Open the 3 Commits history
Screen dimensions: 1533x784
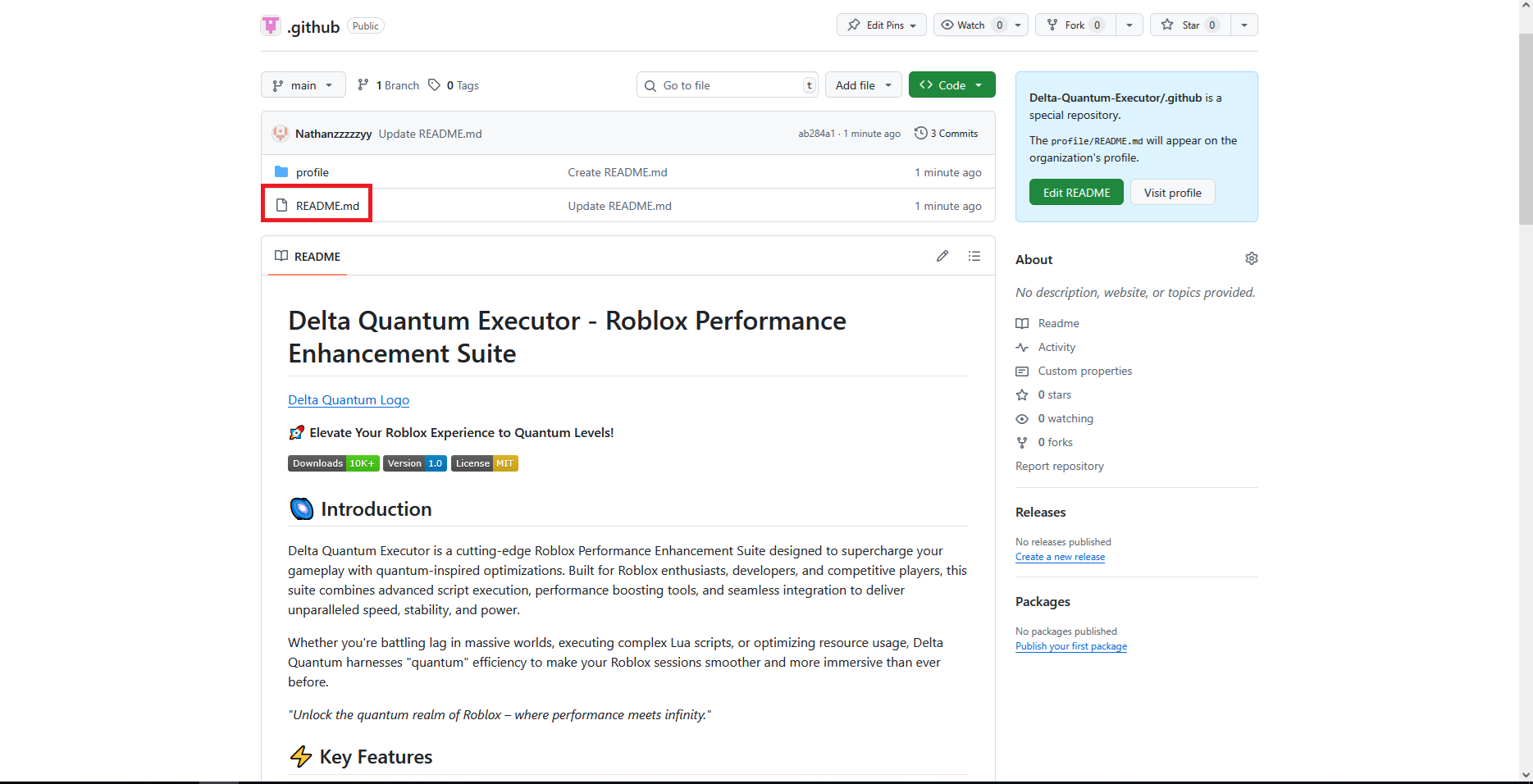tap(947, 134)
